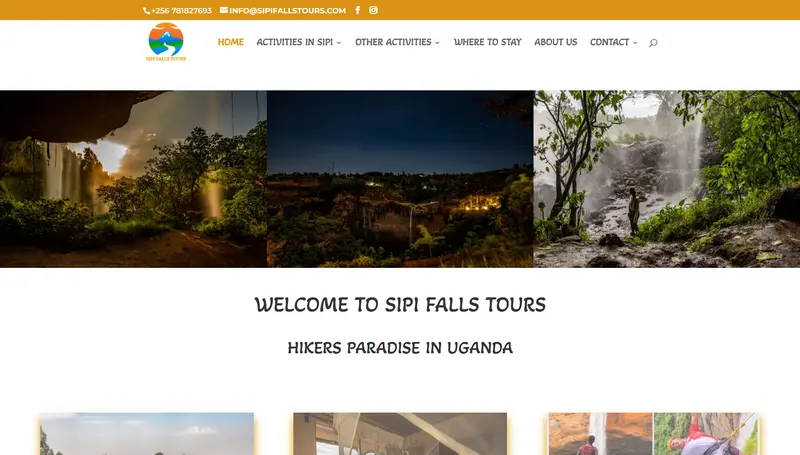Screen dimensions: 800x455
Task: Open the About Us page
Action: 556,42
